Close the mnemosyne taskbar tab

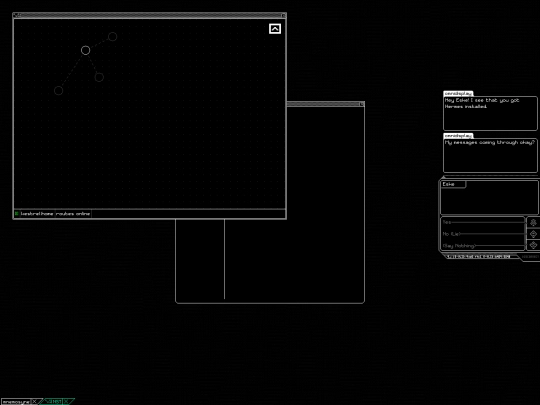click(x=34, y=402)
